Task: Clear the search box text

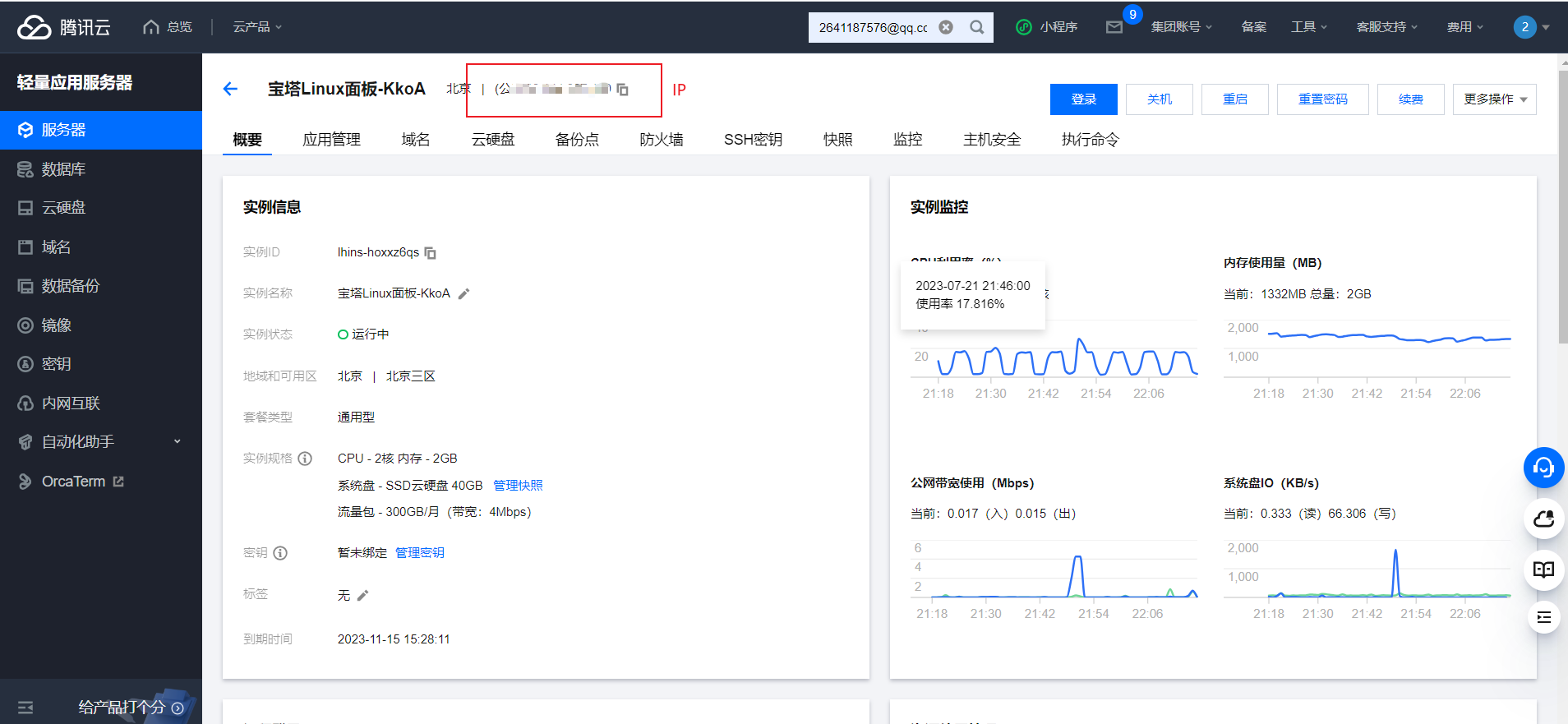Action: [946, 27]
